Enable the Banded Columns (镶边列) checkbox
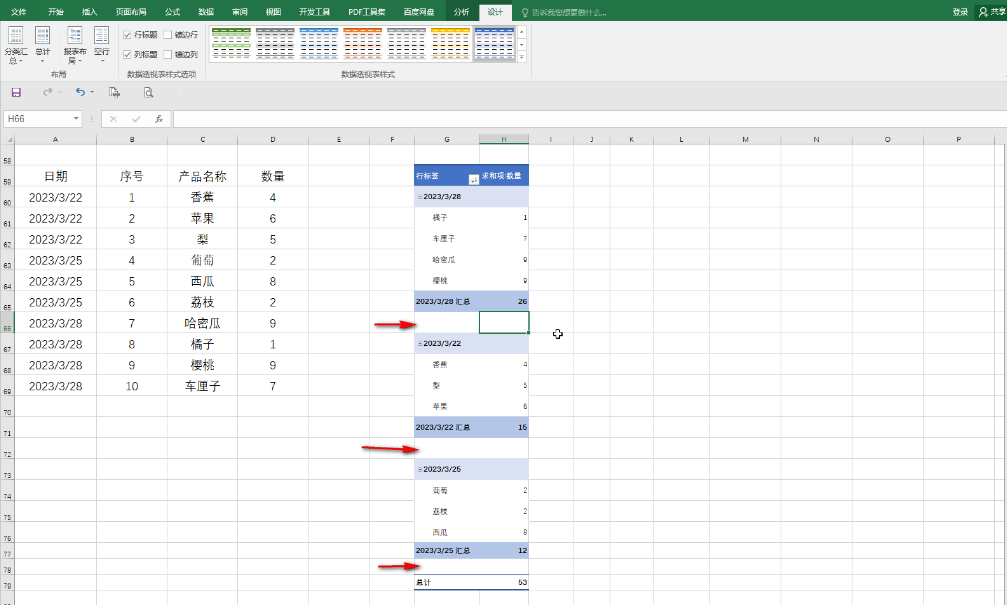This screenshot has width=1007, height=605. pos(168,54)
